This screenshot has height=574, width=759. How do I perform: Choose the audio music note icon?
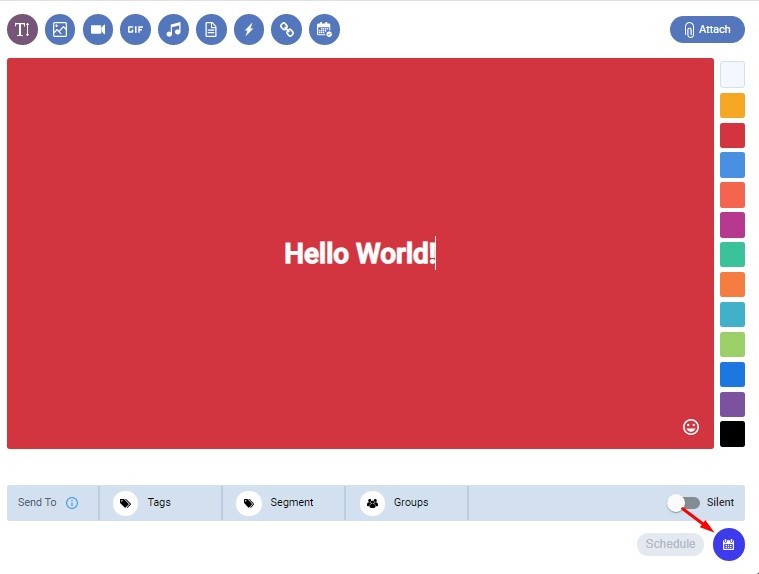pos(173,30)
